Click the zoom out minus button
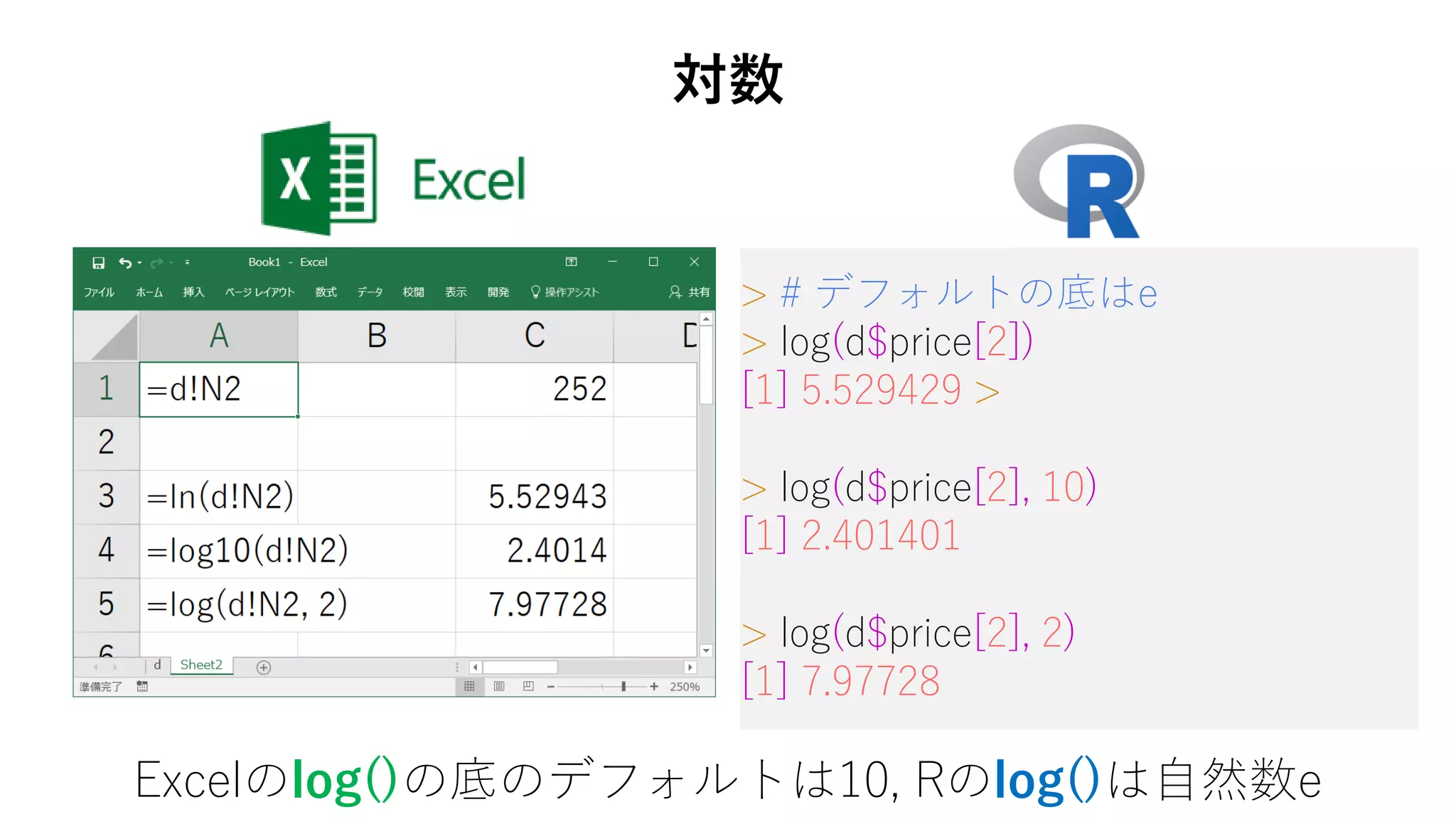1456x819 pixels. [550, 687]
